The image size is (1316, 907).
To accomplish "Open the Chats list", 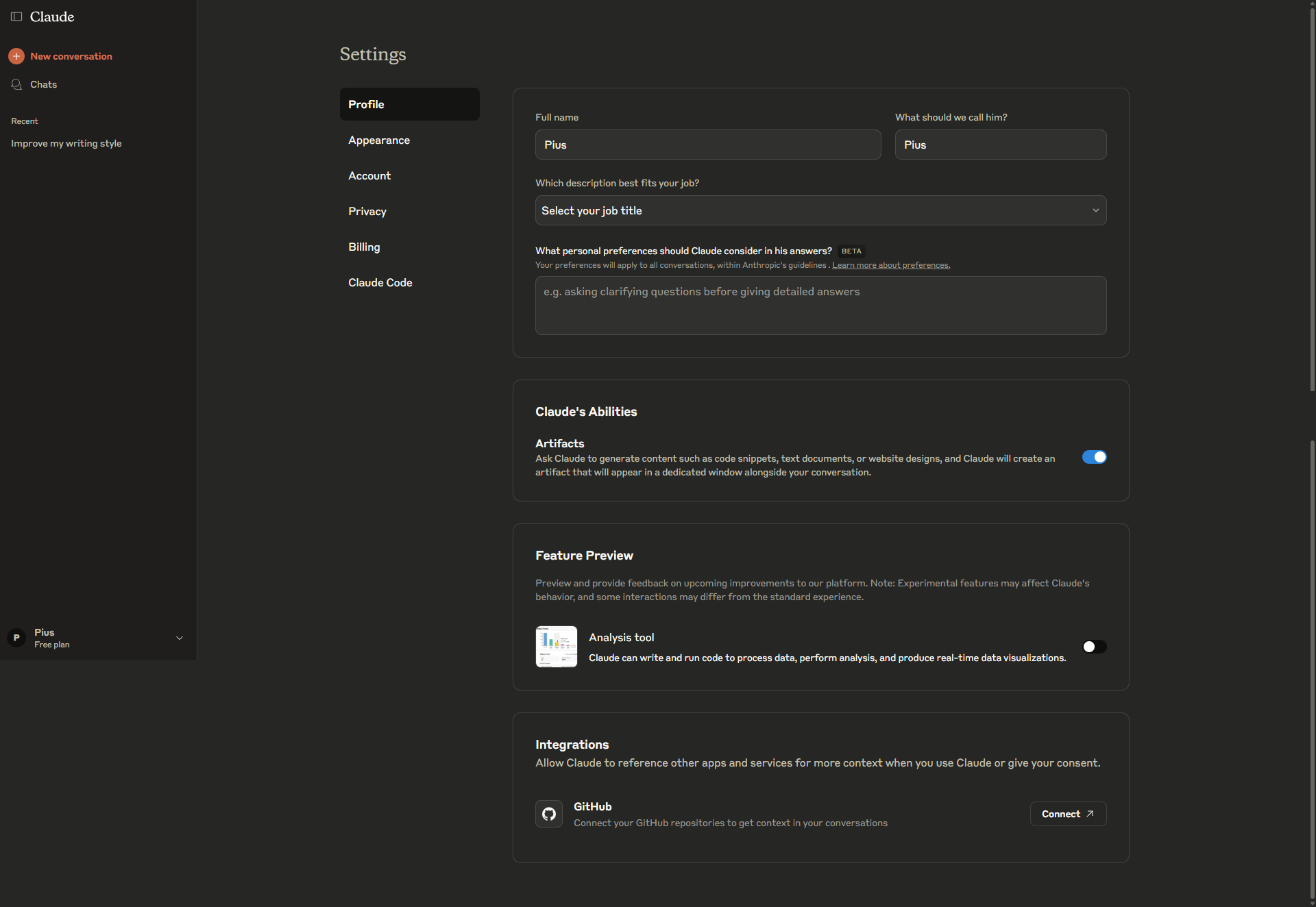I will [43, 84].
